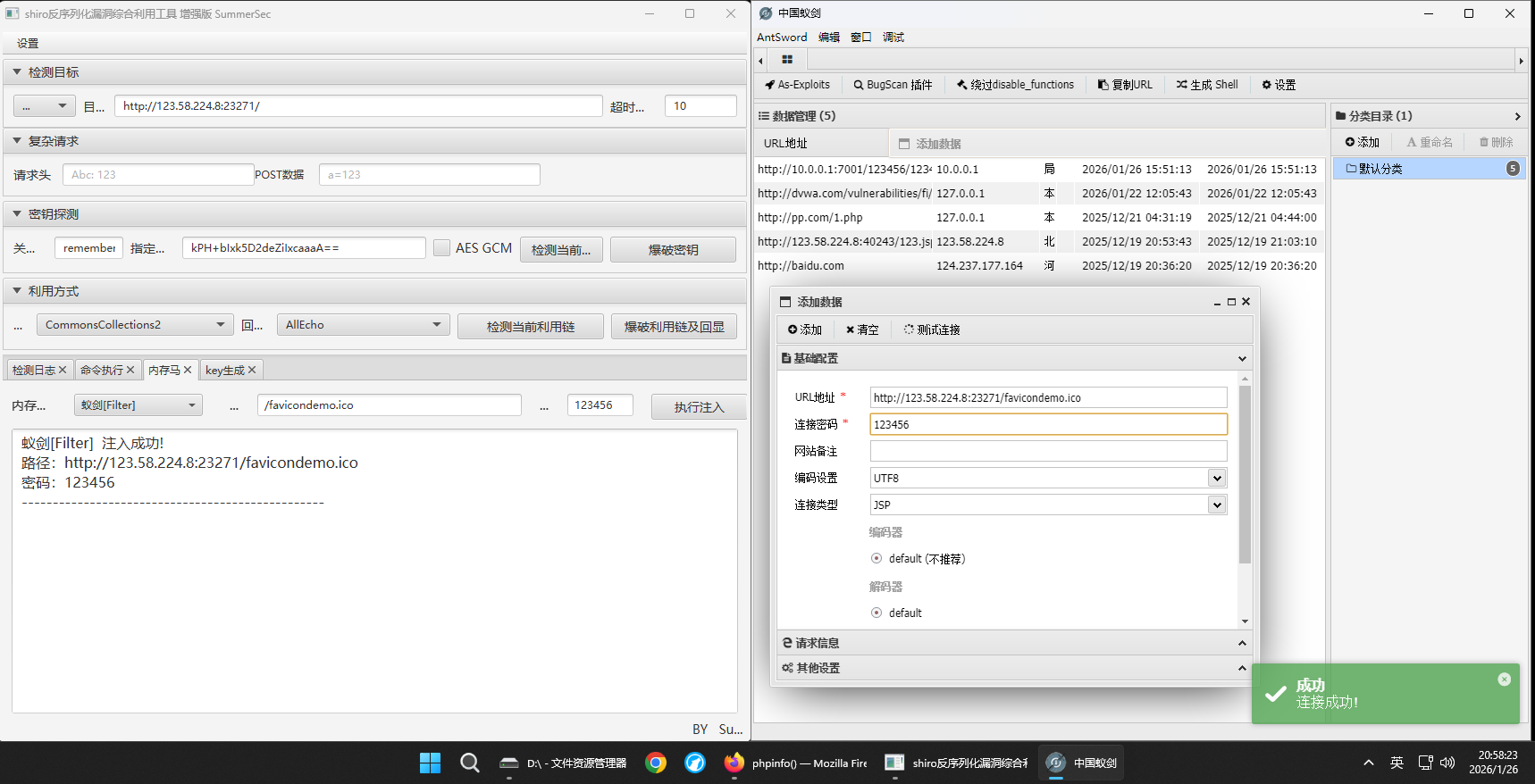Screen dimensions: 1535x784
Task: Collapse the 密钥探测 section
Action: pyautogui.click(x=17, y=213)
